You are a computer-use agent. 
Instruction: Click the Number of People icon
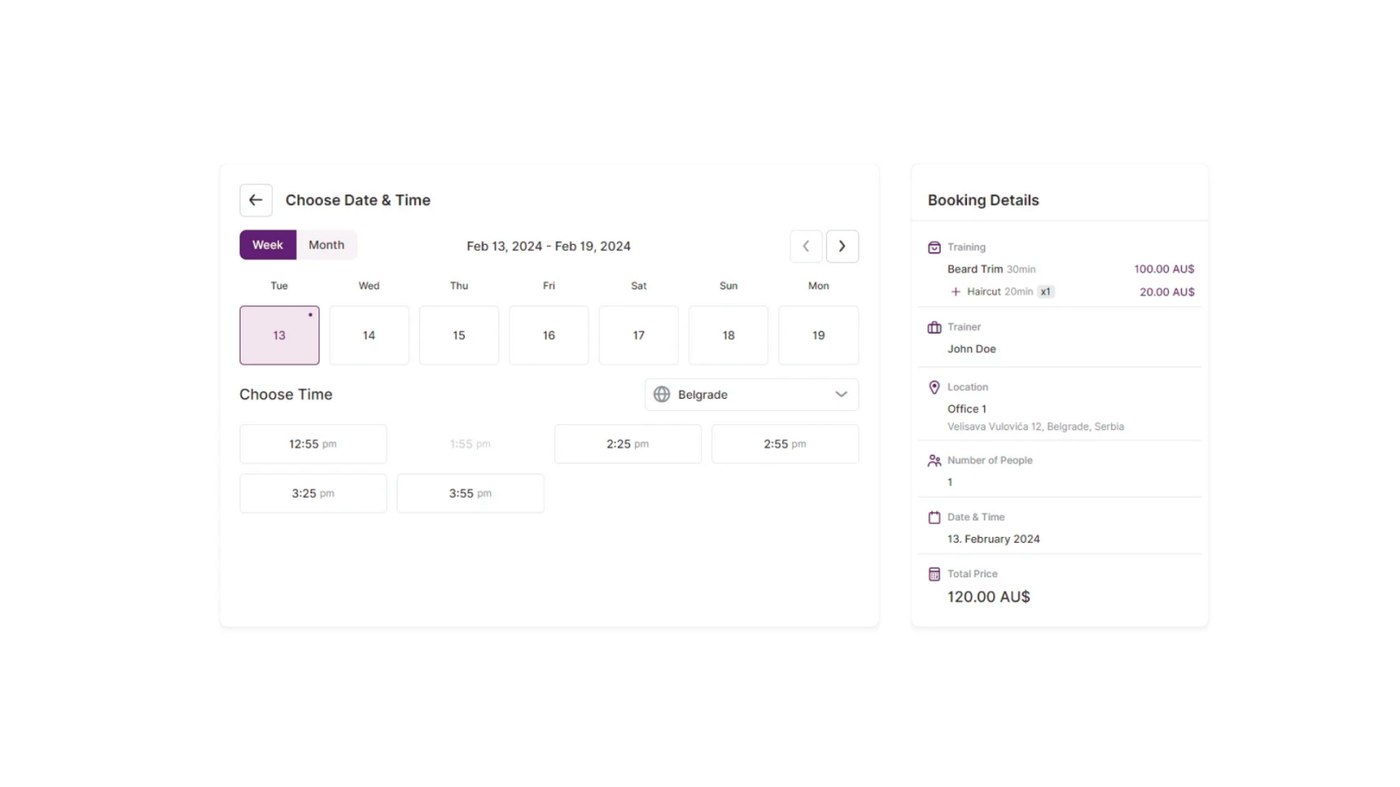[x=934, y=461]
